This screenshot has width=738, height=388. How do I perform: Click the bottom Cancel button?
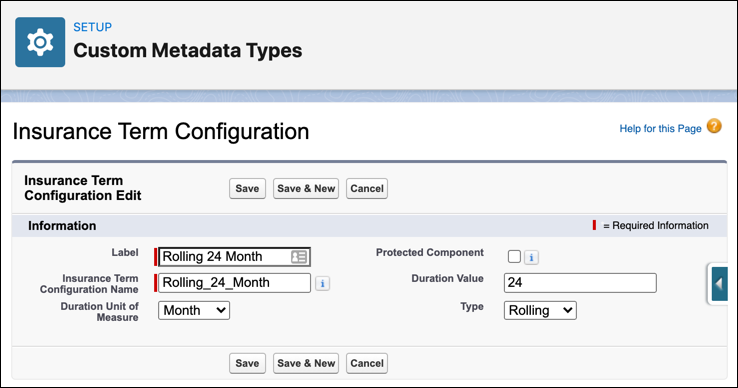coord(367,363)
